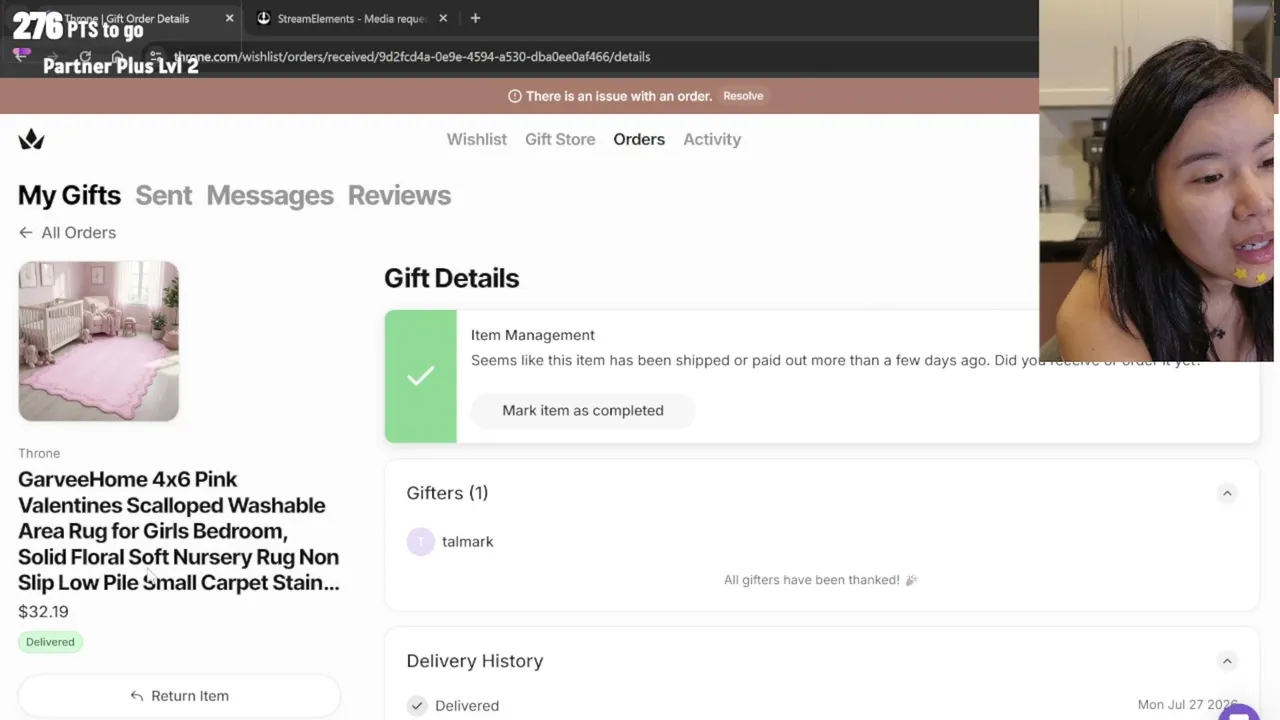The height and width of the screenshot is (720, 1280).
Task: Click the browser home button
Action: point(118,57)
